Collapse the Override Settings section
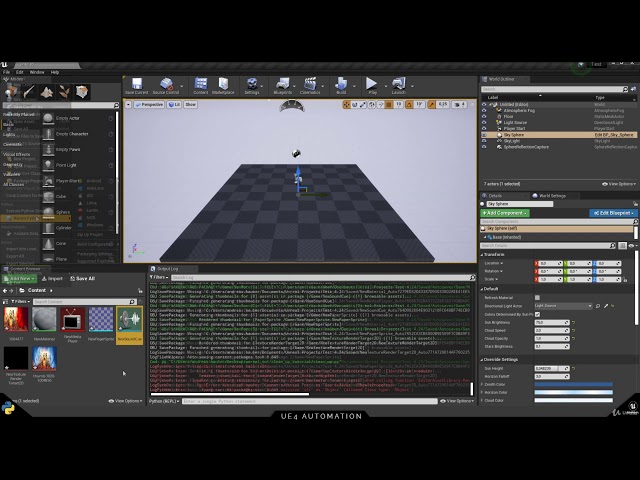The width and height of the screenshot is (640, 480). point(482,360)
